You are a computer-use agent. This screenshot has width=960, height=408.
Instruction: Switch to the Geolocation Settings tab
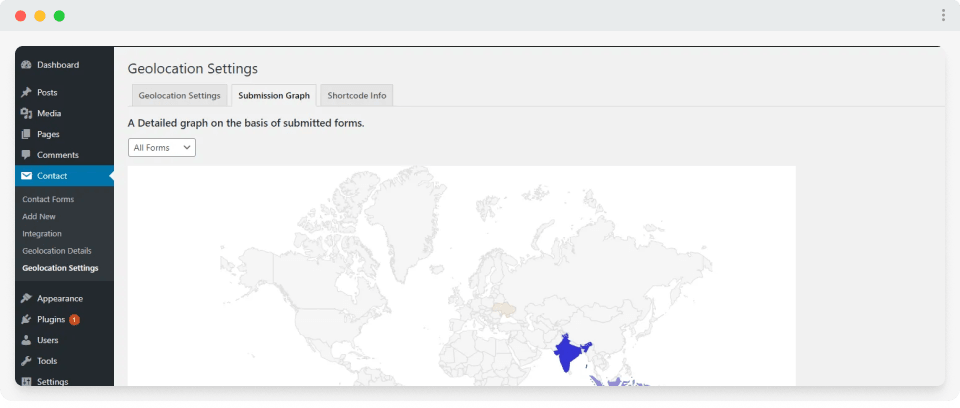(x=179, y=96)
